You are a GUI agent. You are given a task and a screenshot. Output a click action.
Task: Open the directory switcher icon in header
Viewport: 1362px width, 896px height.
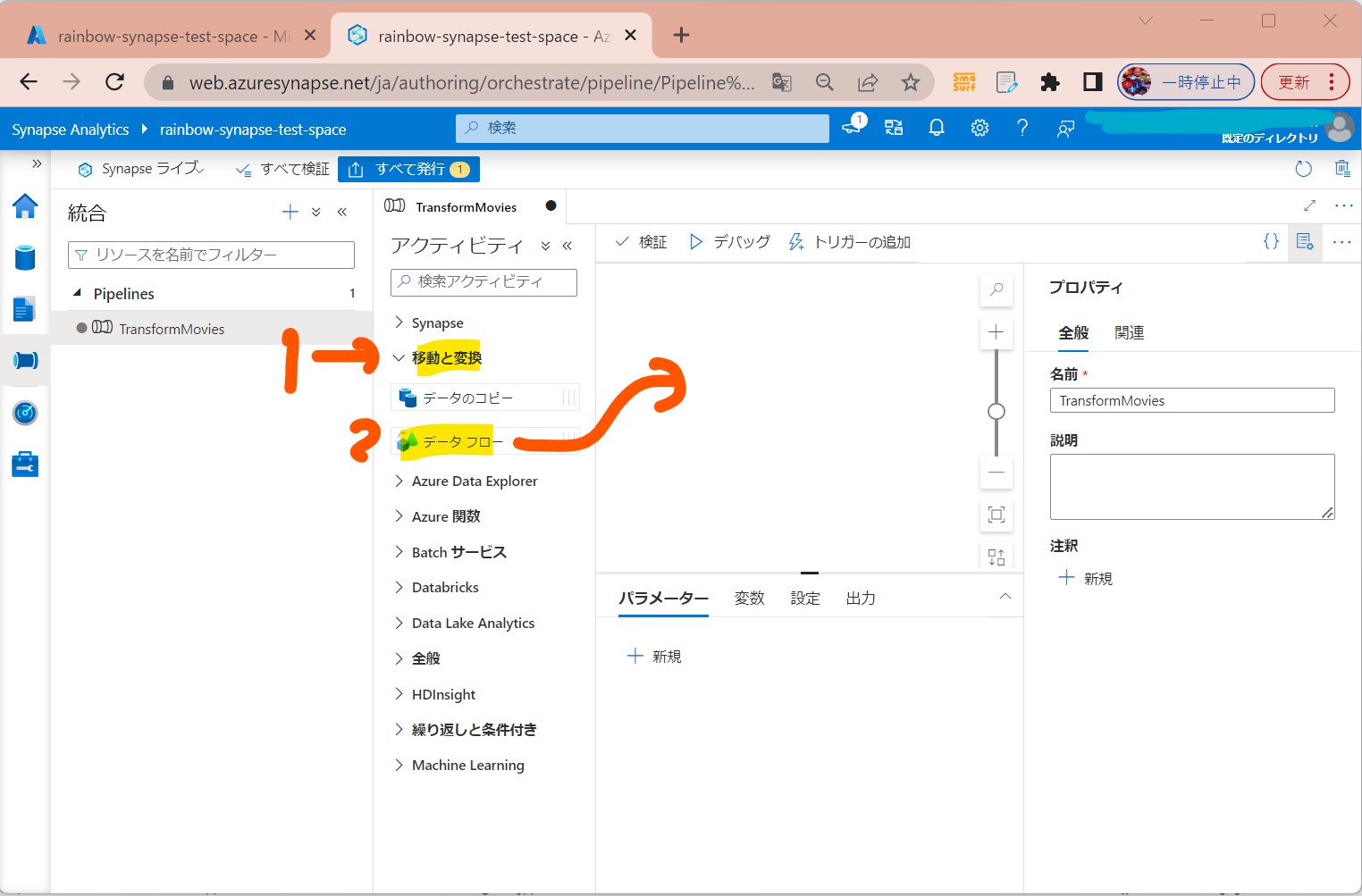(894, 128)
